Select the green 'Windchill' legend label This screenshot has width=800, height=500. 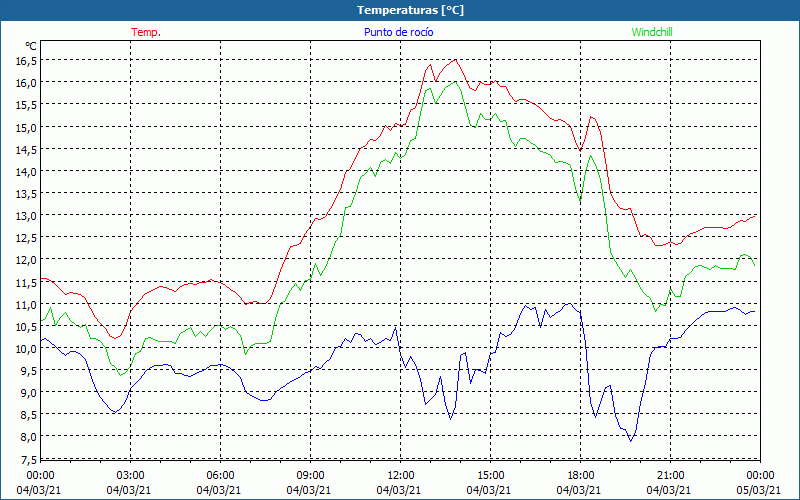click(652, 32)
